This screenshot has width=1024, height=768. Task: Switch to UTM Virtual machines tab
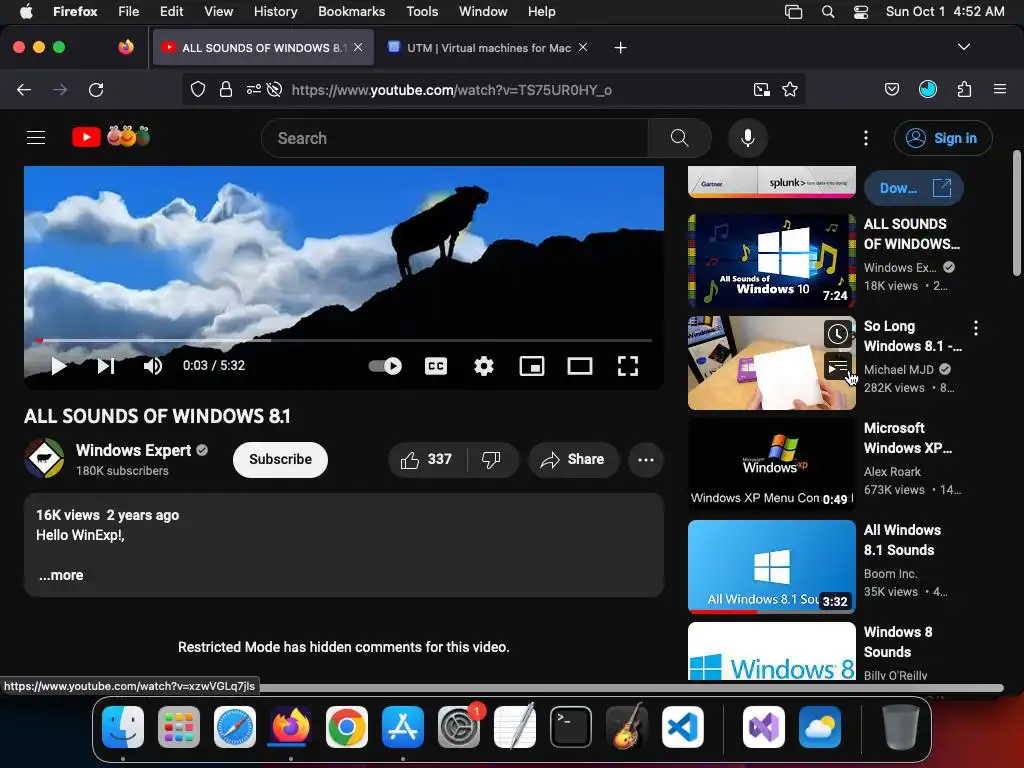[x=488, y=48]
